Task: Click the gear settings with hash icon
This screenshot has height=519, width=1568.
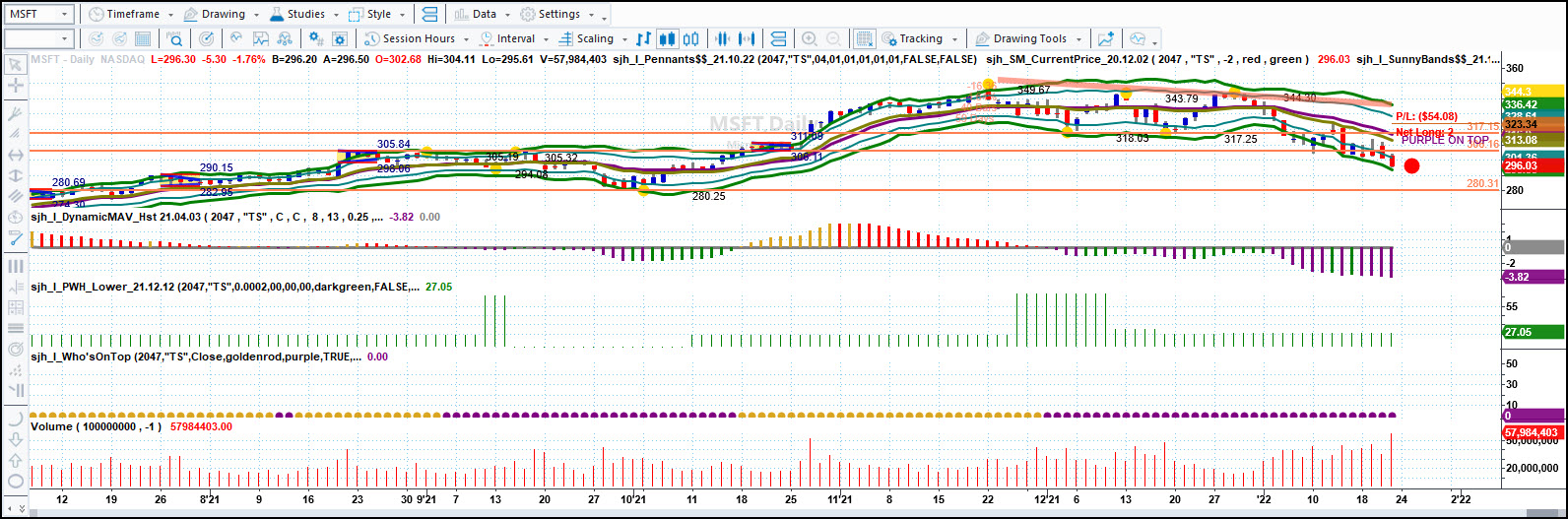Action: (316, 39)
